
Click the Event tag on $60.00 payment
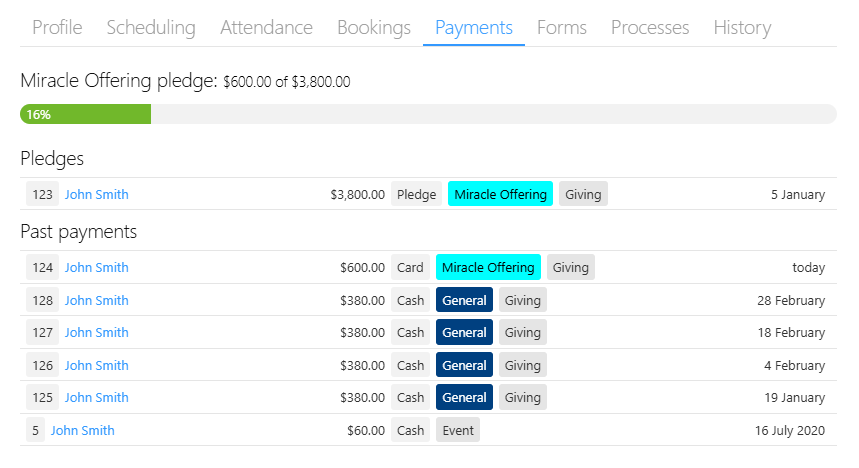tap(458, 430)
